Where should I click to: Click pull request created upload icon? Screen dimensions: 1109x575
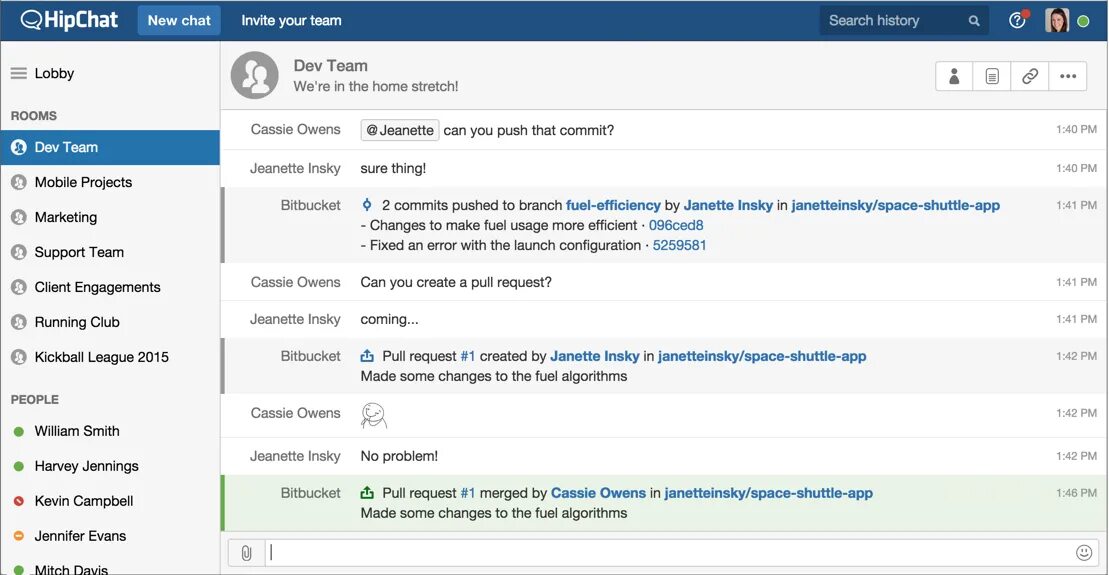(x=366, y=356)
